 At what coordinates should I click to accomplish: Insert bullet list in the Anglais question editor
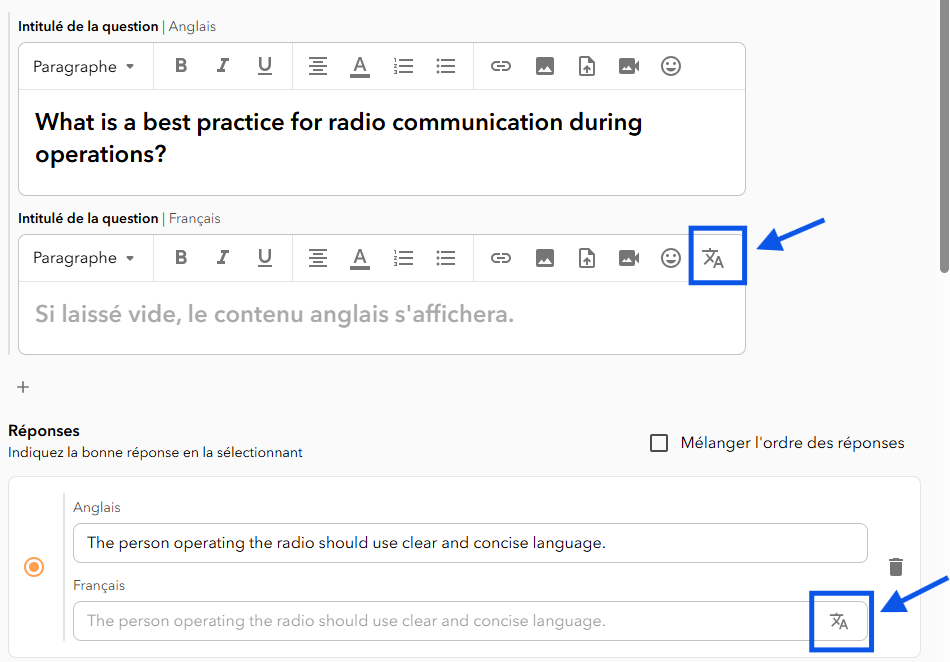[x=445, y=65]
